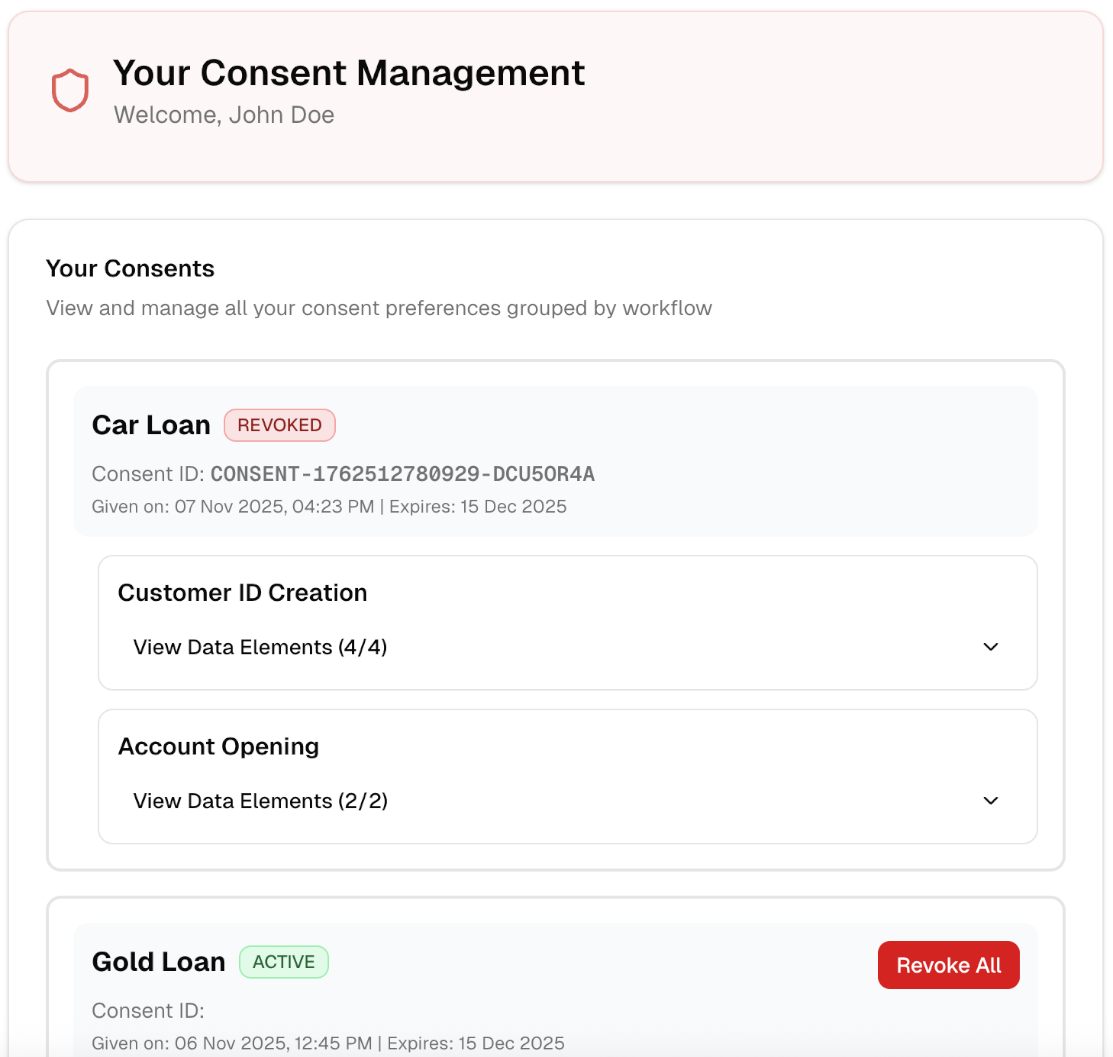Select the chevron beside Account Opening elements
1113x1057 pixels.
point(990,800)
